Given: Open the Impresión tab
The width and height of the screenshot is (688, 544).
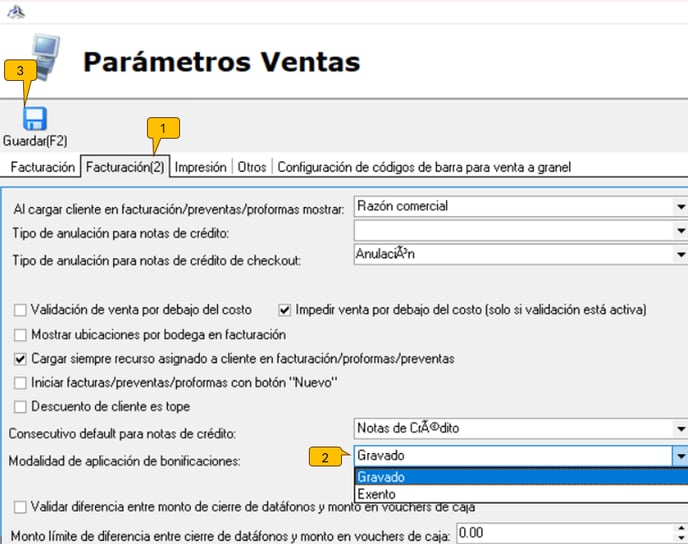Looking at the screenshot, I should point(201,167).
